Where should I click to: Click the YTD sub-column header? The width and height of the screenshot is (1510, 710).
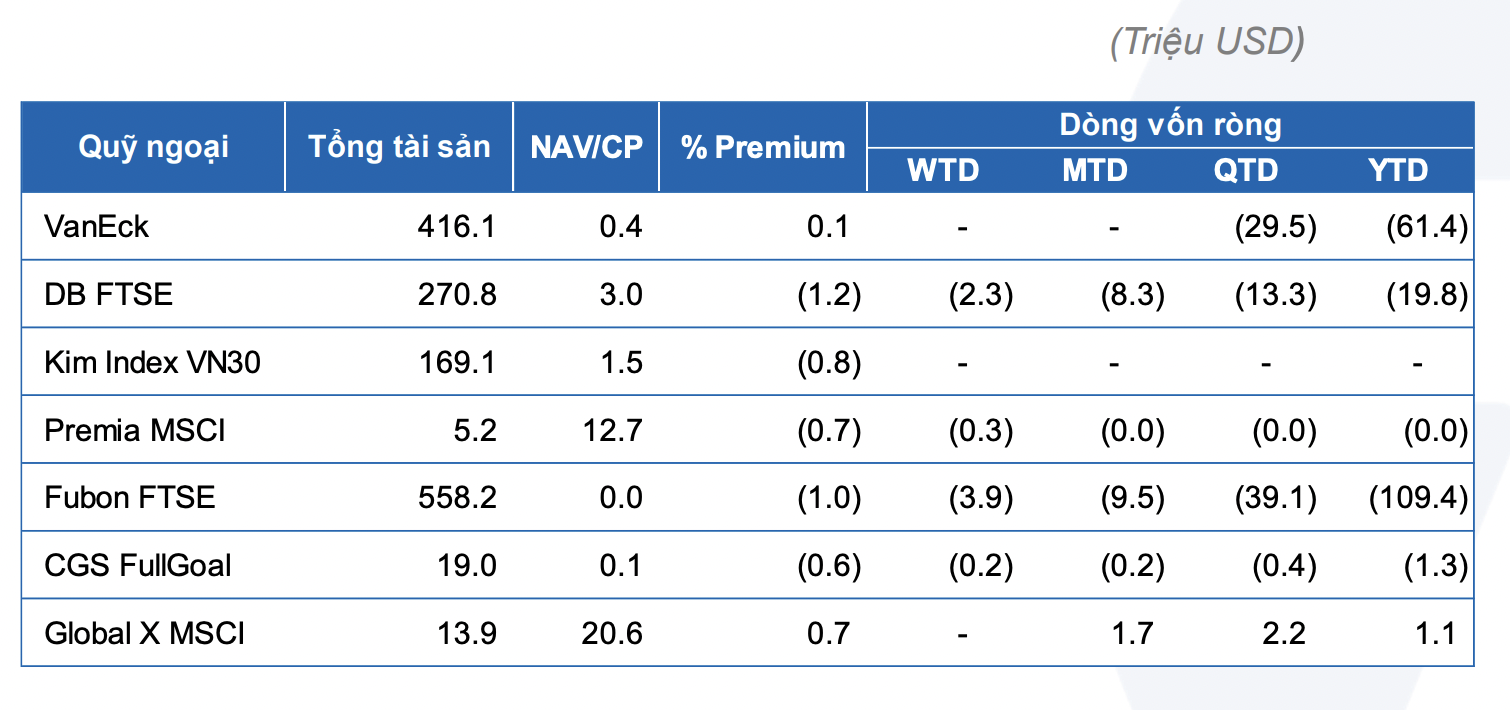click(1398, 171)
